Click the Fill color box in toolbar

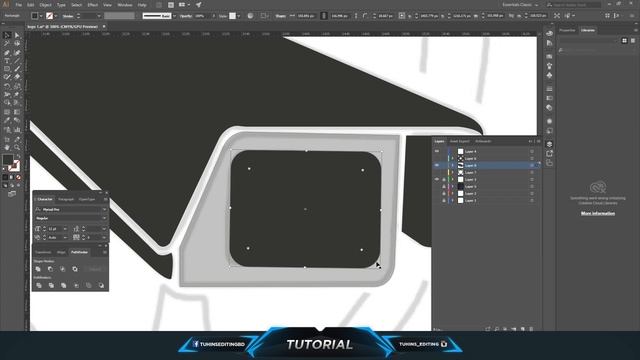pos(7,160)
